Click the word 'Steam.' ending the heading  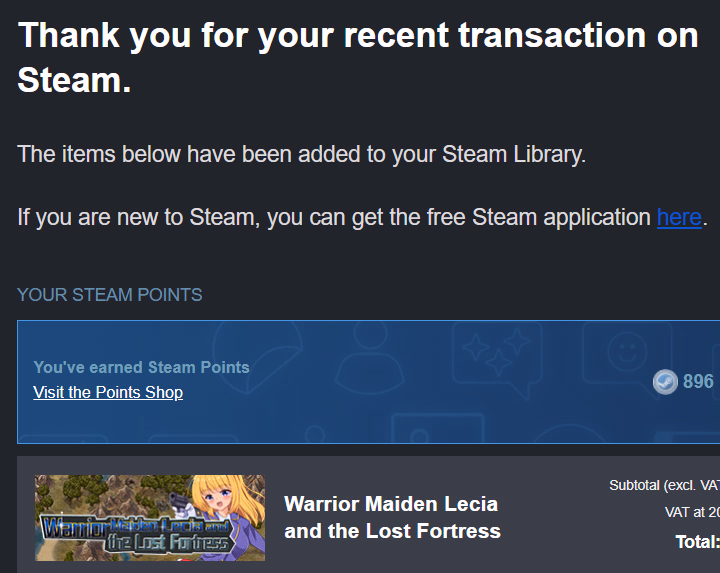(x=74, y=82)
